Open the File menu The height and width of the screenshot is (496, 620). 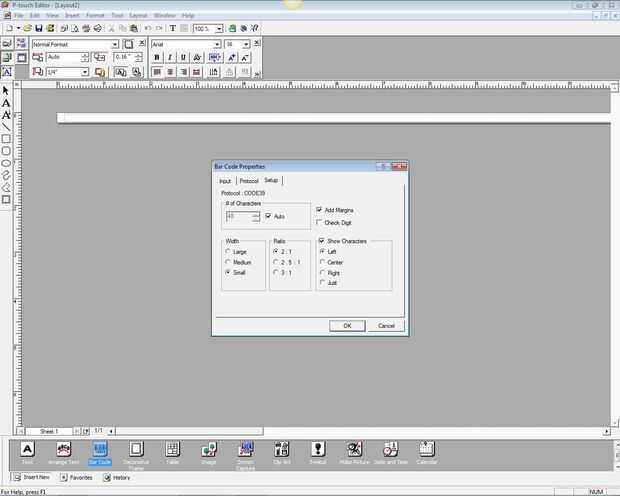click(19, 15)
